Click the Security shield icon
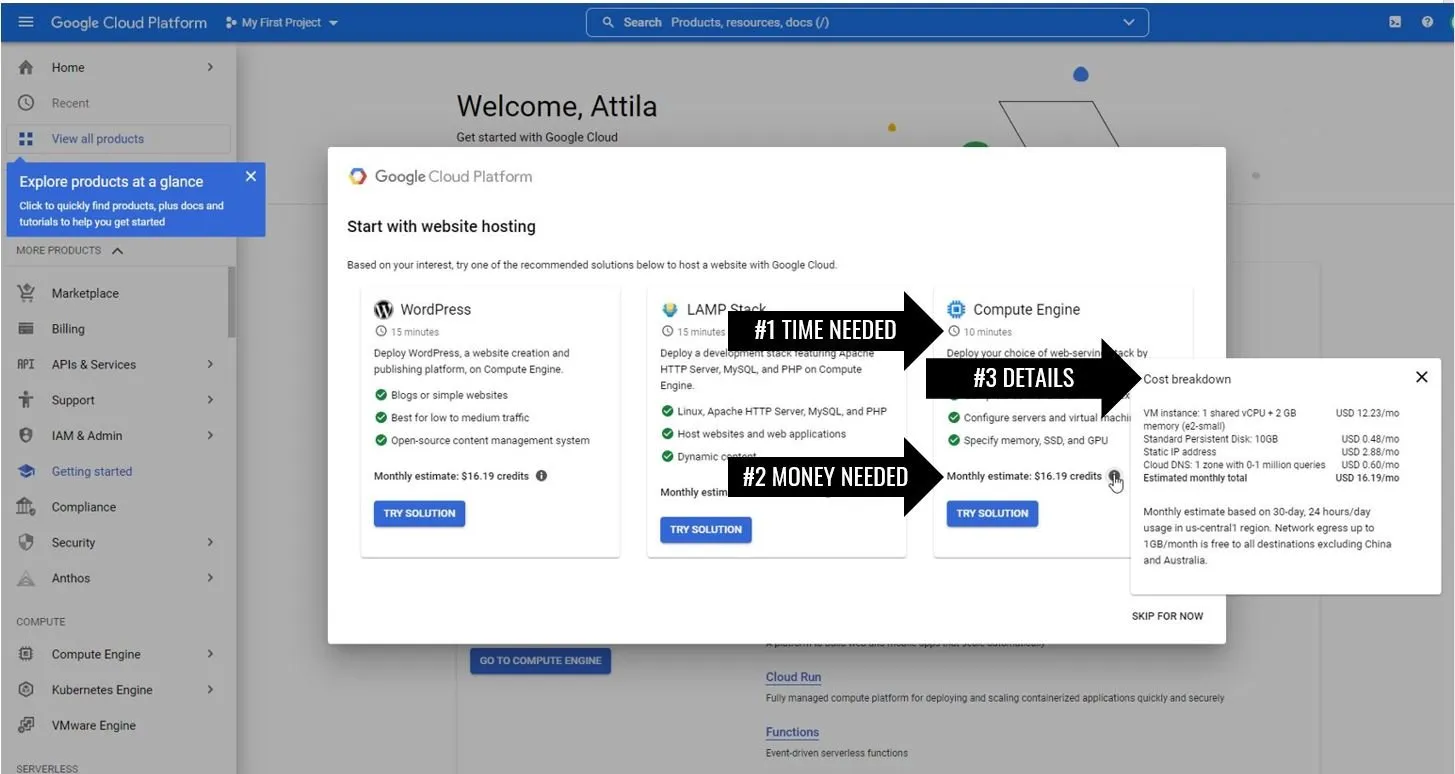Image resolution: width=1455 pixels, height=774 pixels. click(x=26, y=542)
